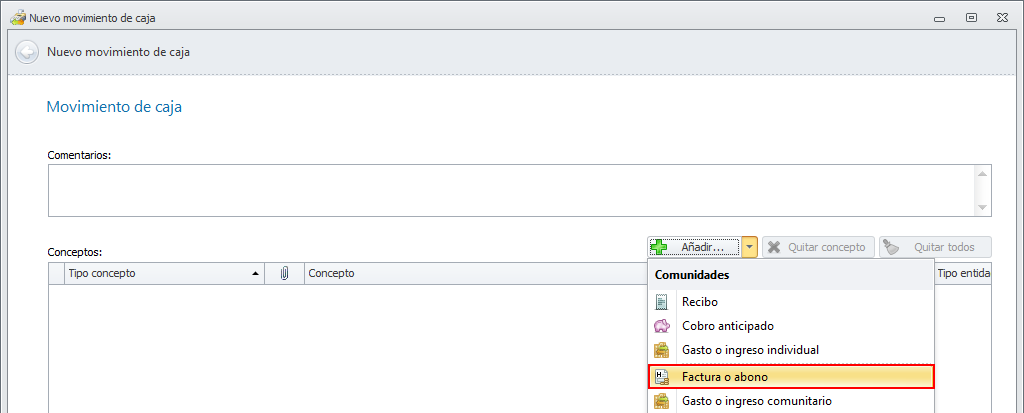Click the Factura o abono icon
The width and height of the screenshot is (1024, 413).
[661, 377]
